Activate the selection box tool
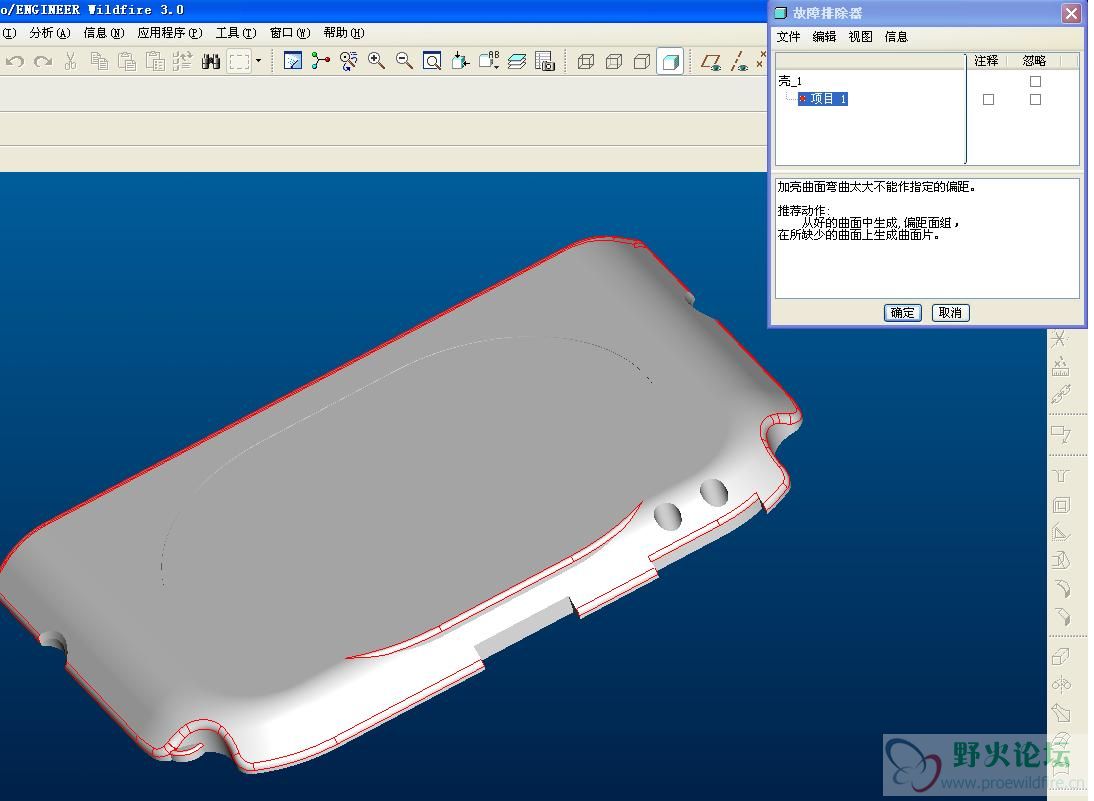Viewport: 1094px width, 801px height. (x=239, y=61)
